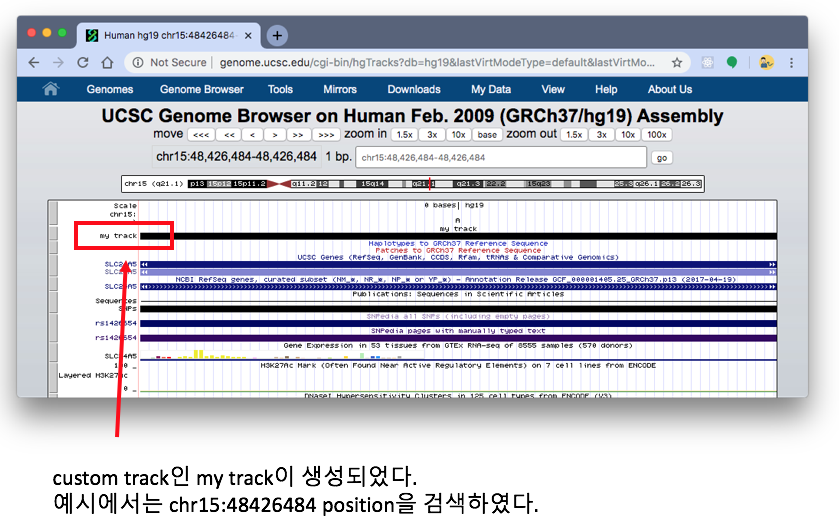
Task: Open the About Us menu
Action: [x=670, y=89]
